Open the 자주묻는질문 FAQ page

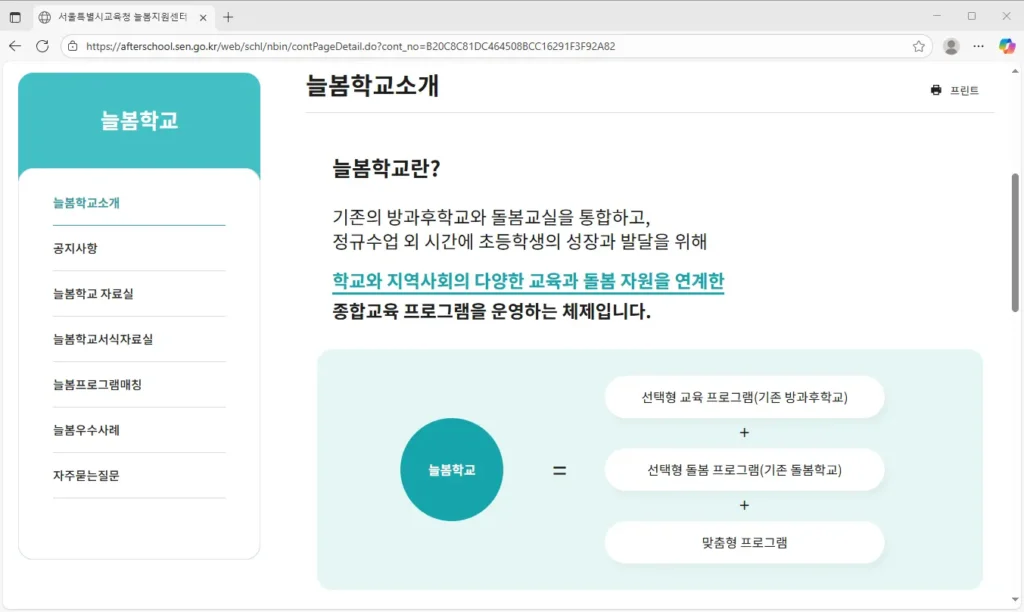click(x=84, y=476)
